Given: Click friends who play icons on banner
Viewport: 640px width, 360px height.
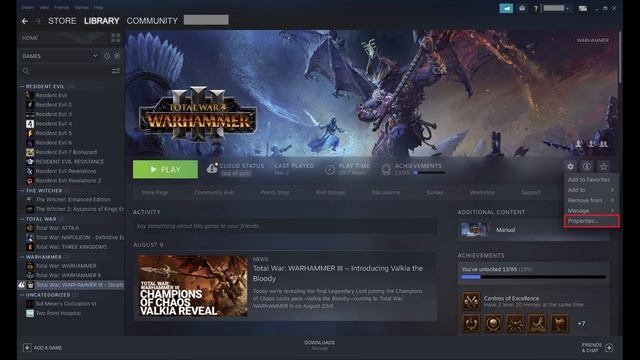Looking at the screenshot, I should pos(591,144).
